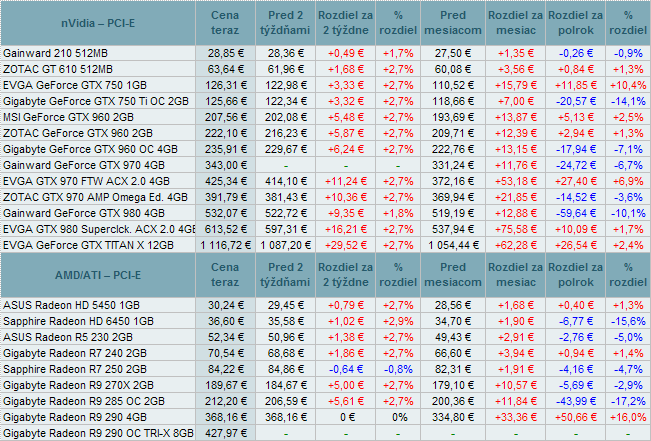Select Gainward GeForce GTX 970 4GB
The width and height of the screenshot is (651, 441).
84,165
